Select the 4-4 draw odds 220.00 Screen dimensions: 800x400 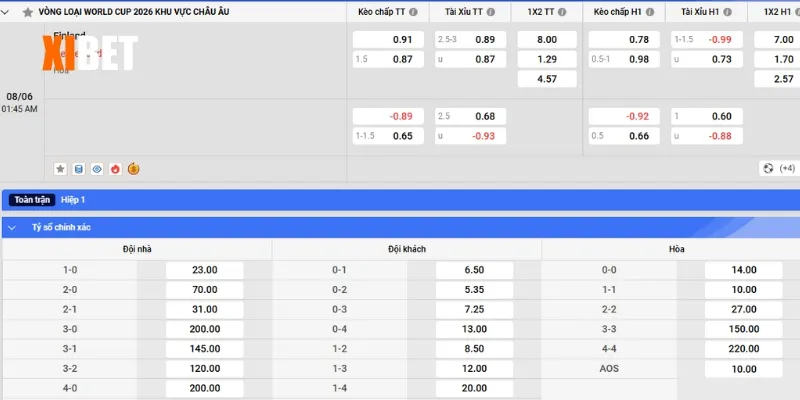tap(743, 349)
